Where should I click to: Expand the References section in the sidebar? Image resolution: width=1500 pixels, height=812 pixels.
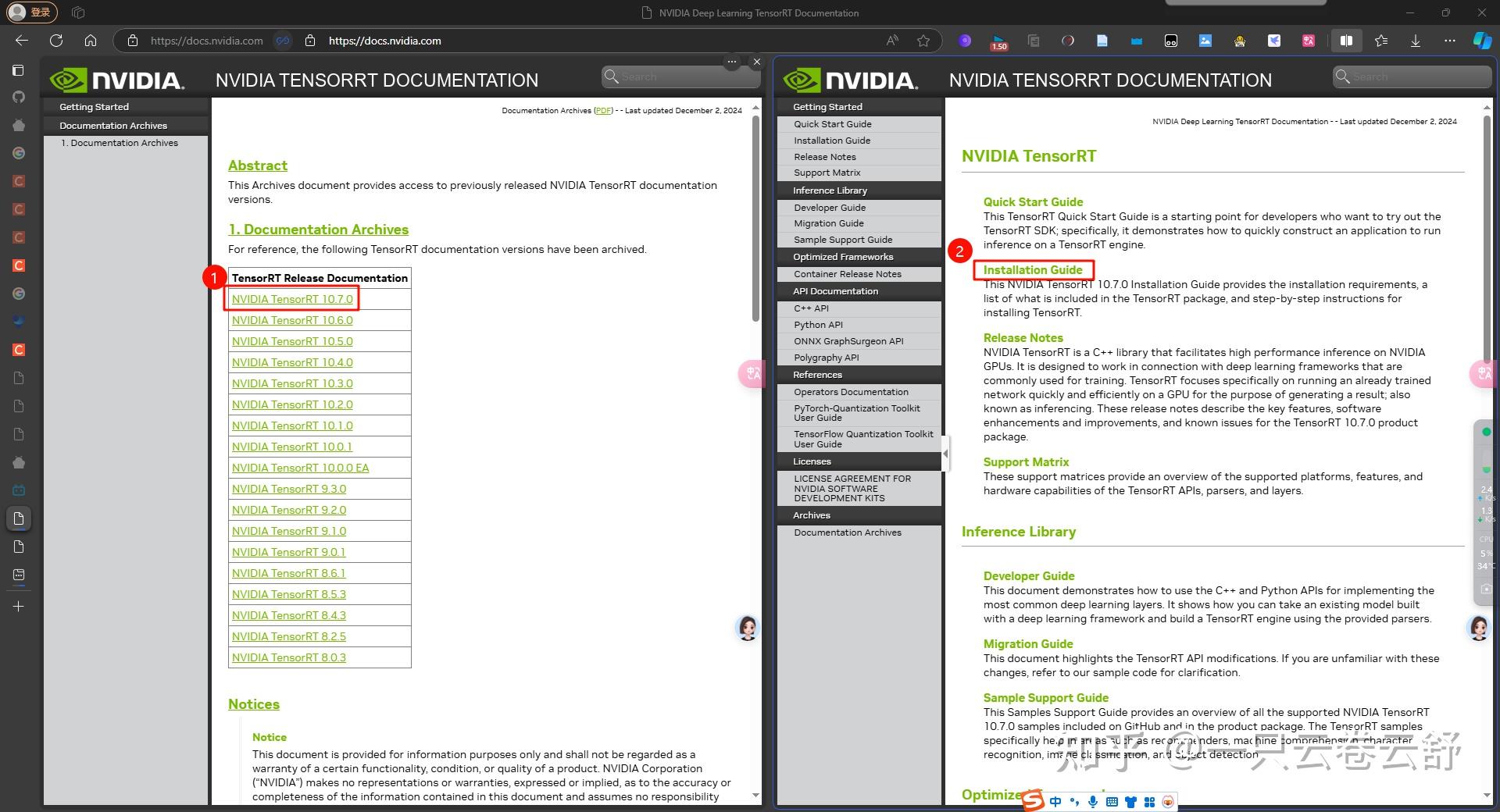tap(817, 375)
